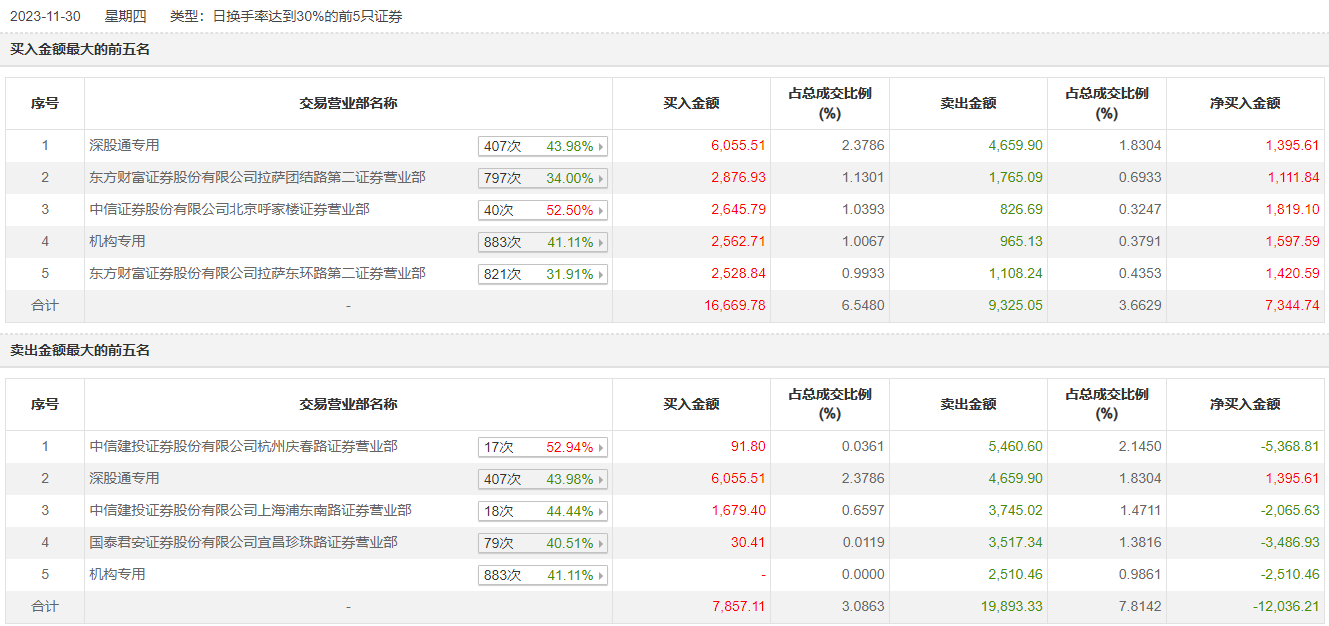Click 机构专用 in the bottom sell table
Image resolution: width=1329 pixels, height=626 pixels.
point(117,575)
